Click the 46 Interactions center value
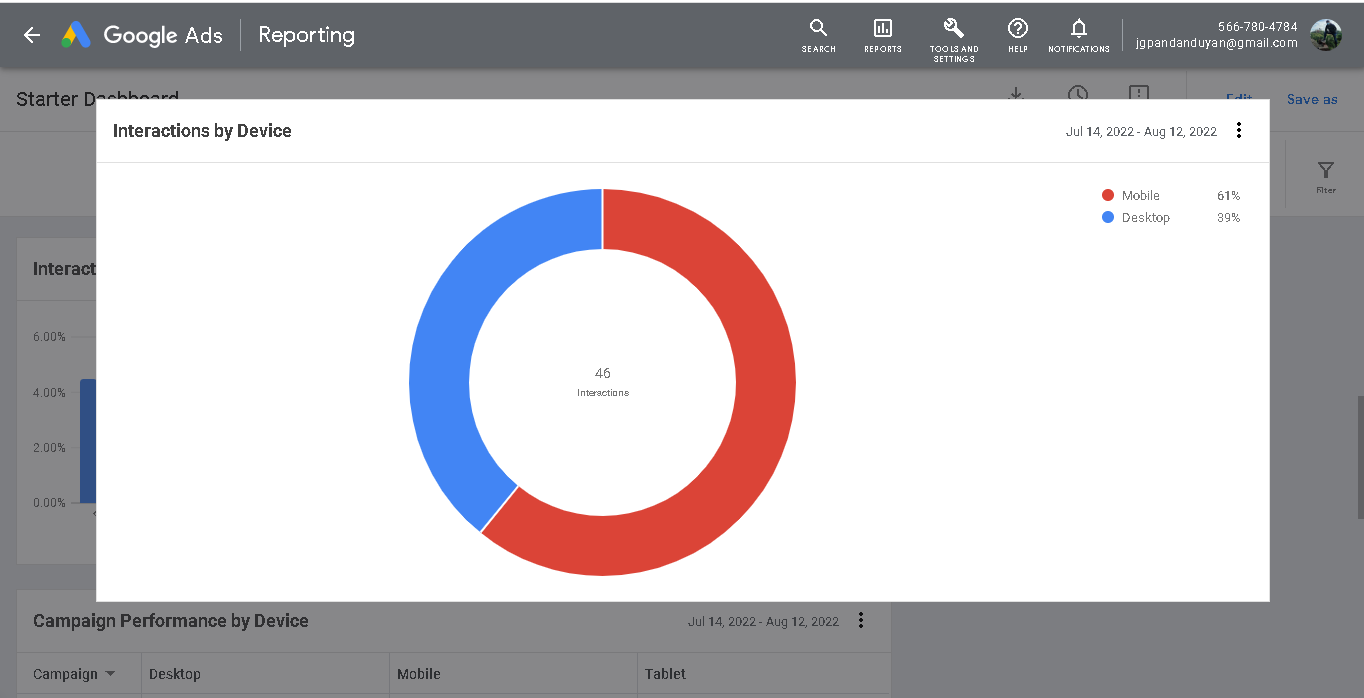Viewport: 1364px width, 698px height. pyautogui.click(x=603, y=381)
